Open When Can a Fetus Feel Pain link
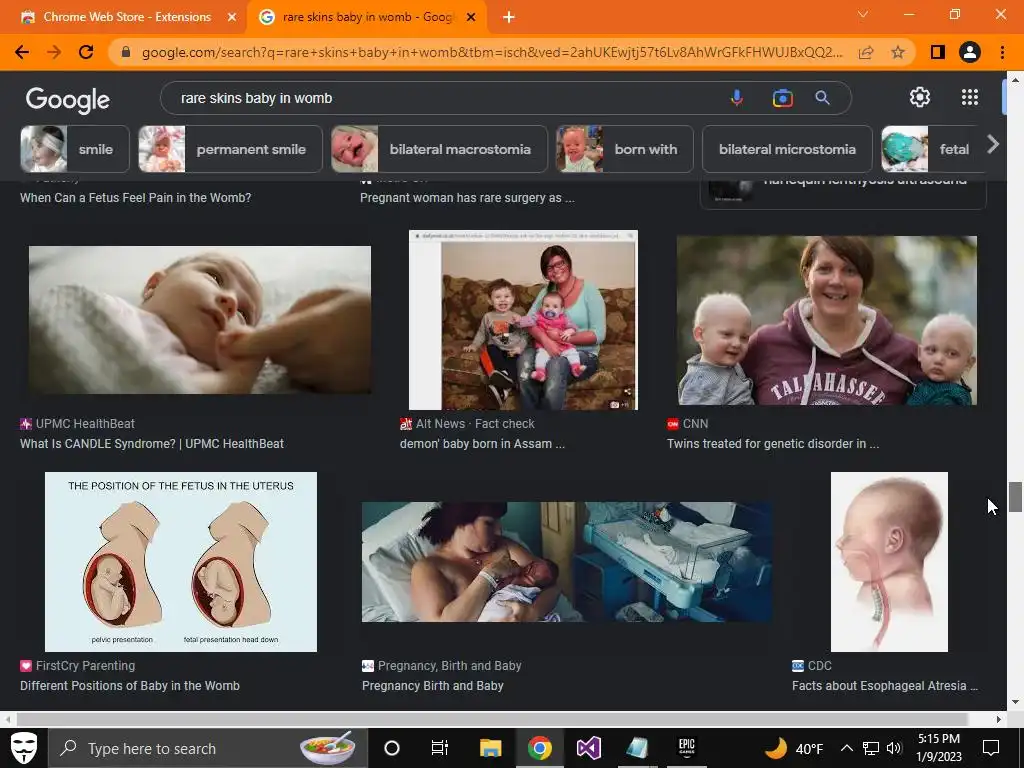 pyautogui.click(x=135, y=198)
